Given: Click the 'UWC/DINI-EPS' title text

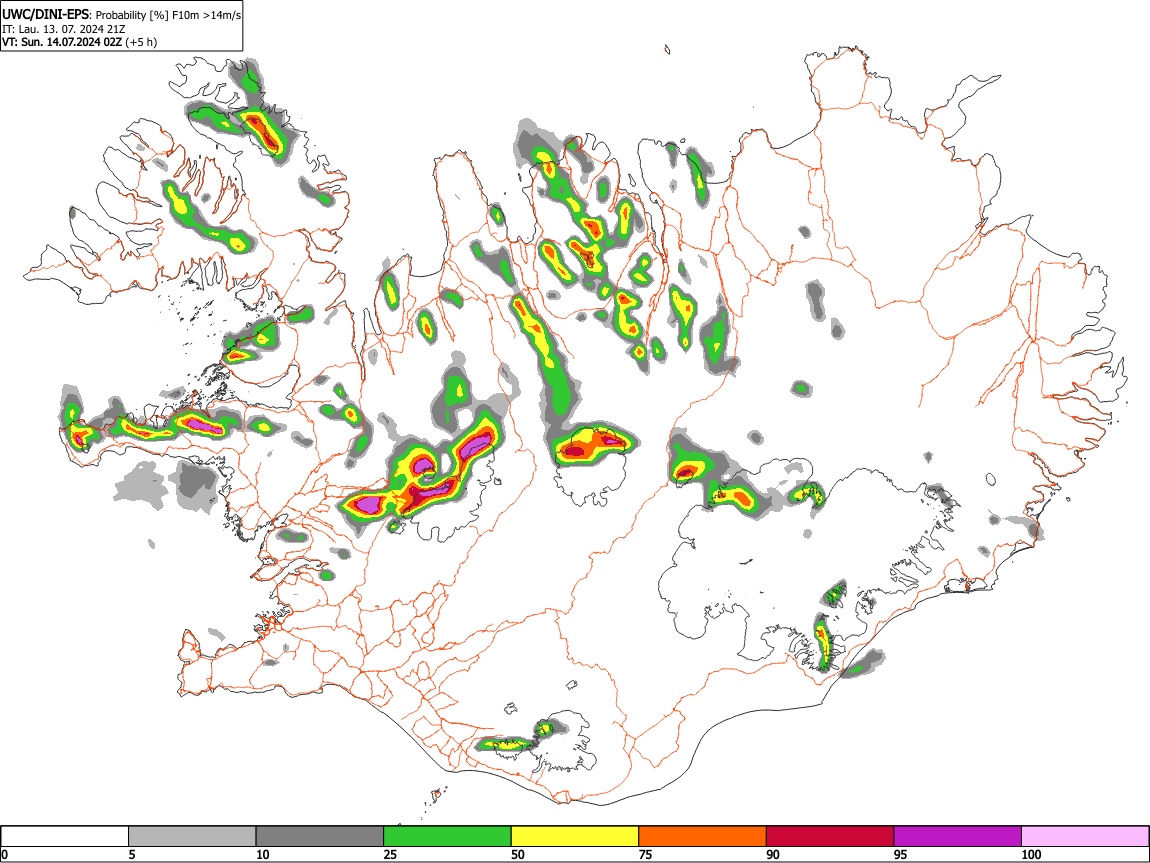Looking at the screenshot, I should click(x=45, y=15).
